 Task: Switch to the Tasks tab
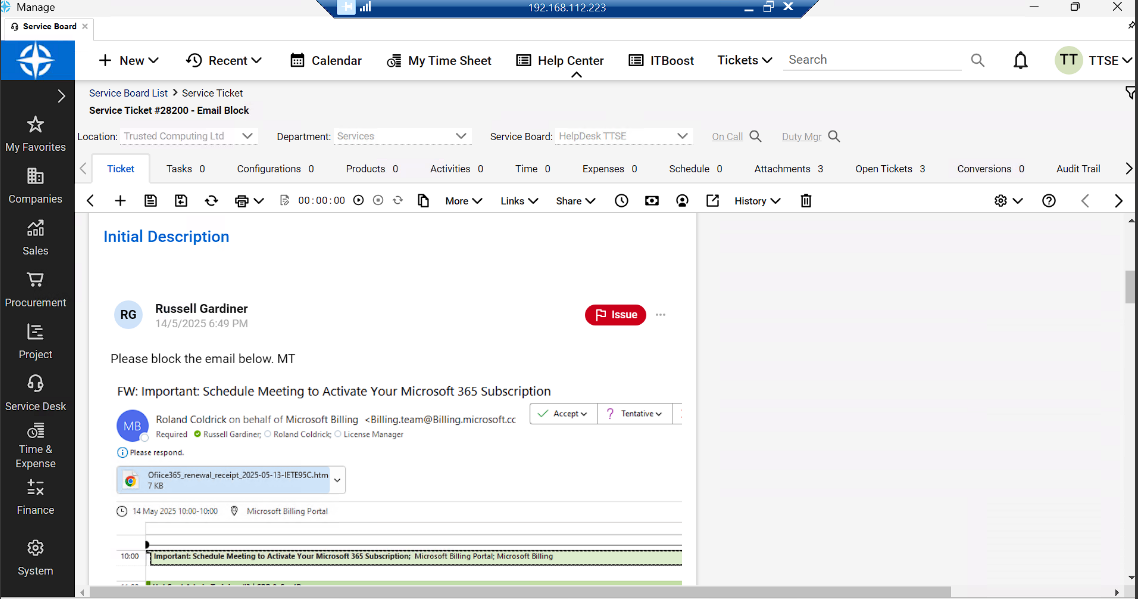(186, 168)
